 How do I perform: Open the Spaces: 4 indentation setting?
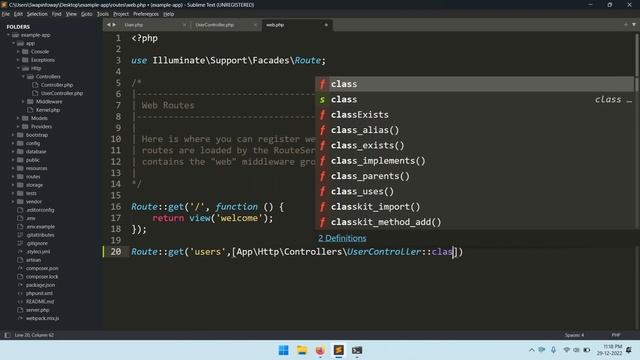point(574,335)
